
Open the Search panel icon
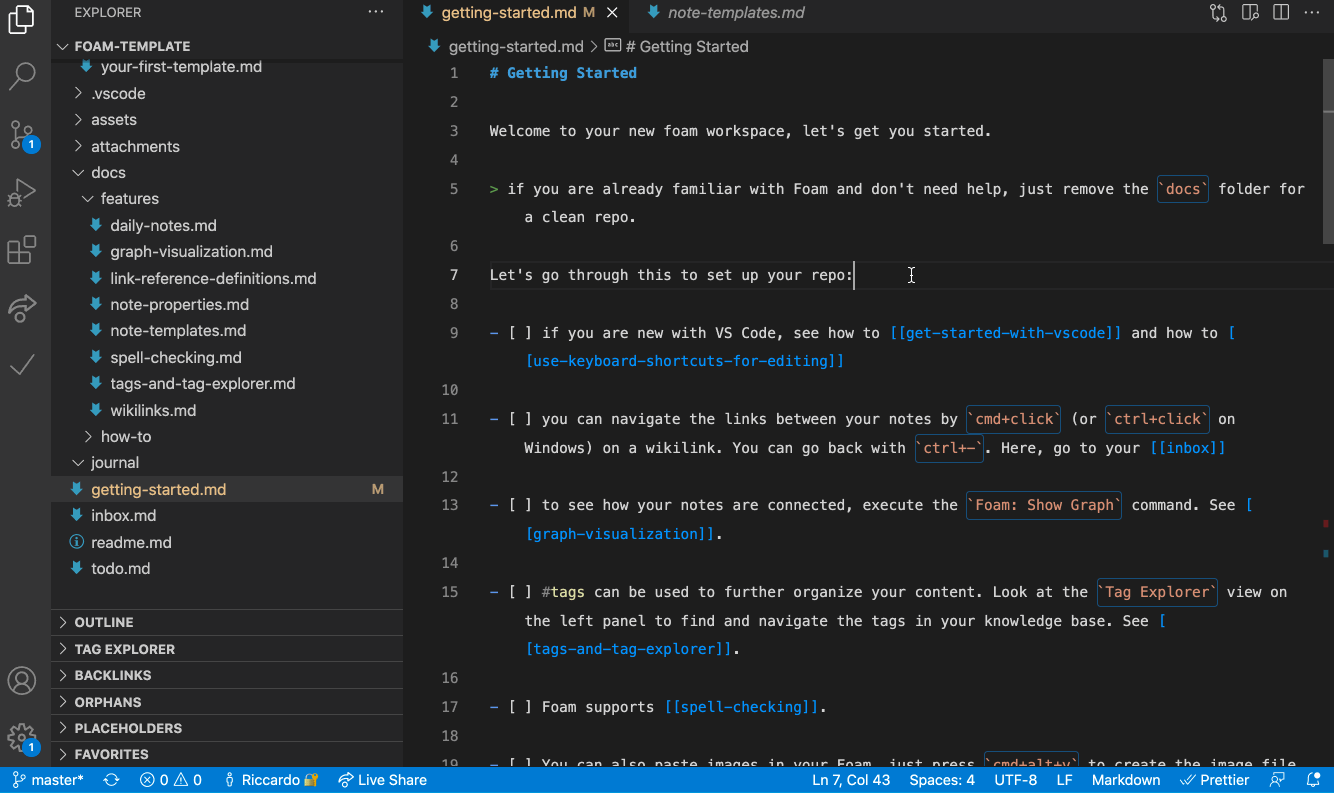point(23,76)
